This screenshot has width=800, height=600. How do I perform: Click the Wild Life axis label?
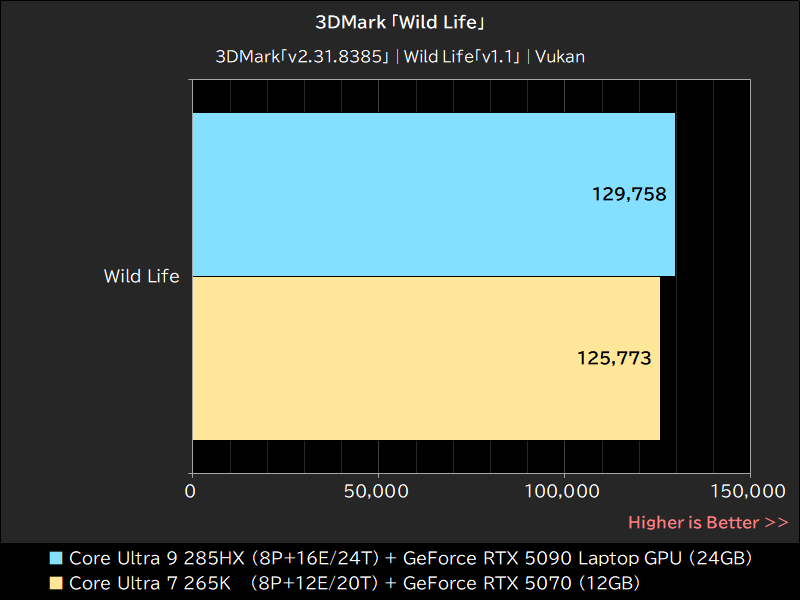[x=142, y=276]
